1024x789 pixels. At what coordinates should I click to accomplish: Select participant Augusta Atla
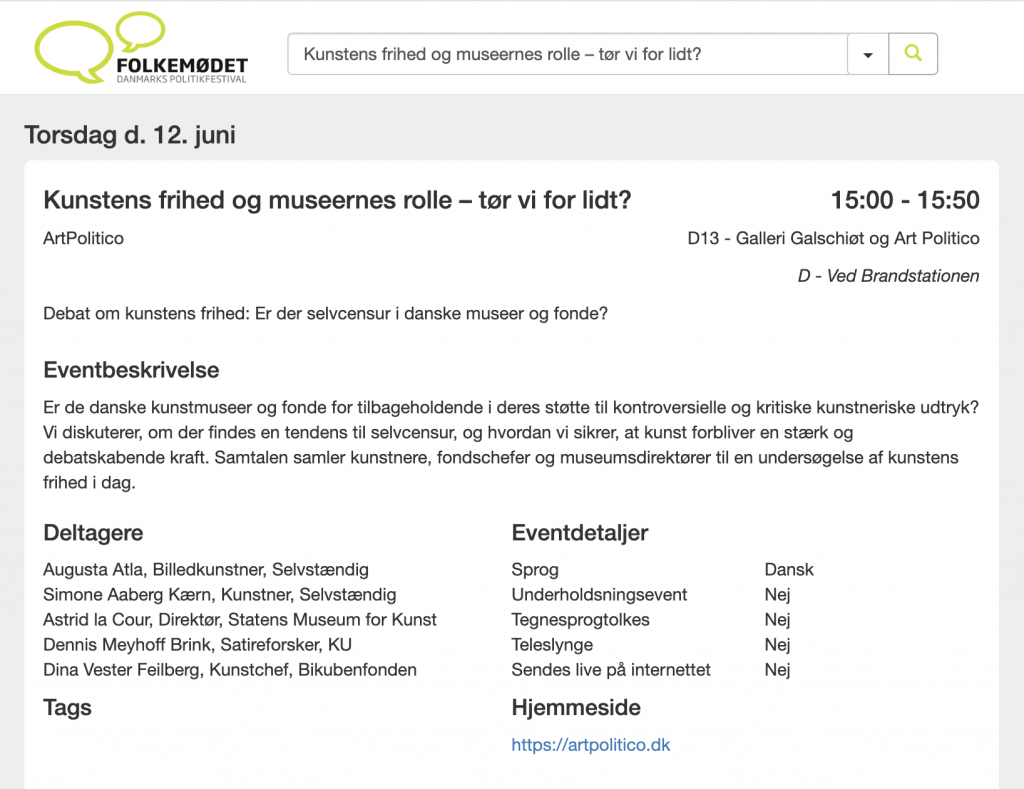pyautogui.click(x=206, y=570)
